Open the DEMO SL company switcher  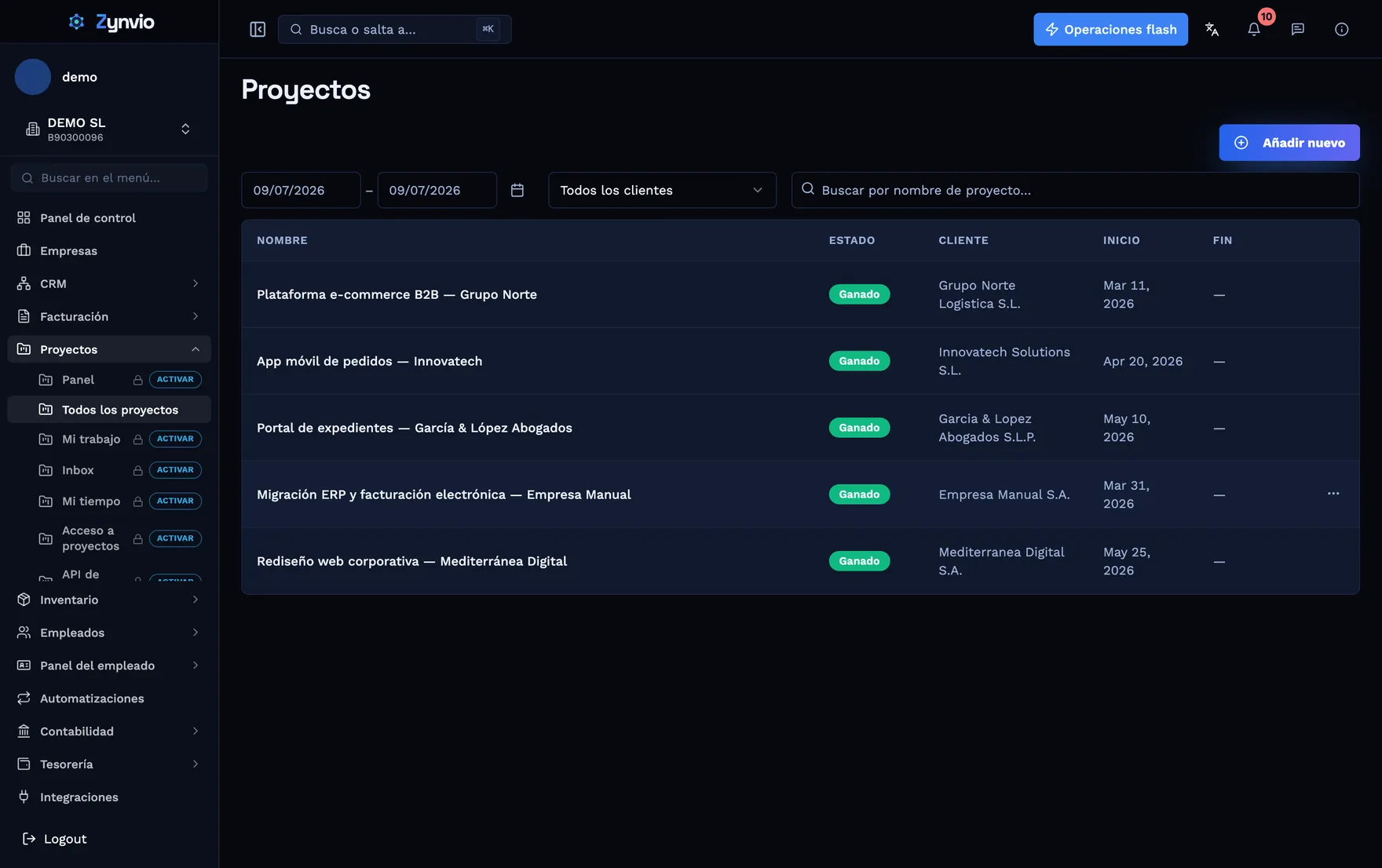[109, 129]
